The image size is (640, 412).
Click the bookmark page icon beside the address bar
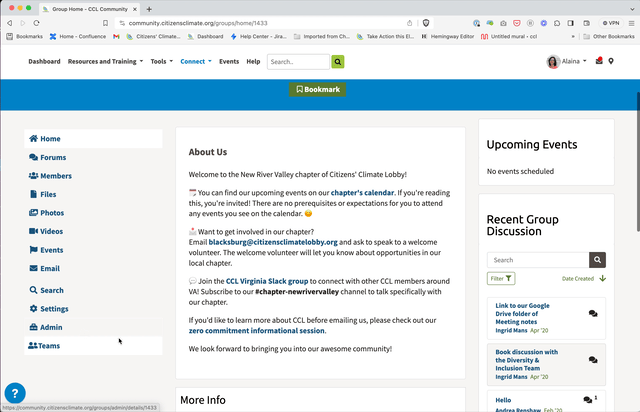[105, 23]
